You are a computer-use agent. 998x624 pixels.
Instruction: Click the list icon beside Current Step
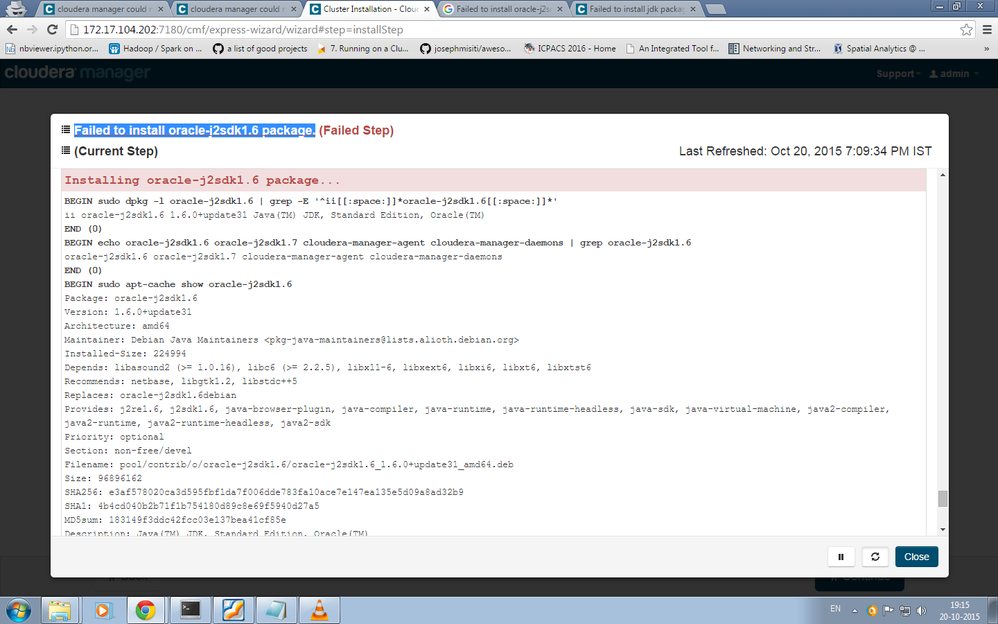click(x=66, y=151)
